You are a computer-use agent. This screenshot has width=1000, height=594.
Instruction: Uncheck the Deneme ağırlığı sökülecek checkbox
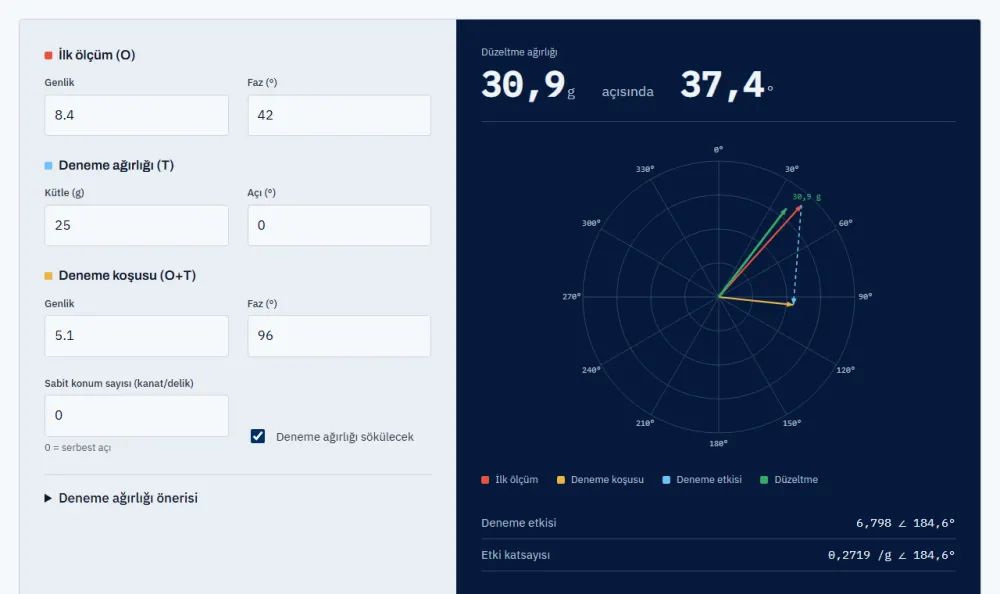258,436
